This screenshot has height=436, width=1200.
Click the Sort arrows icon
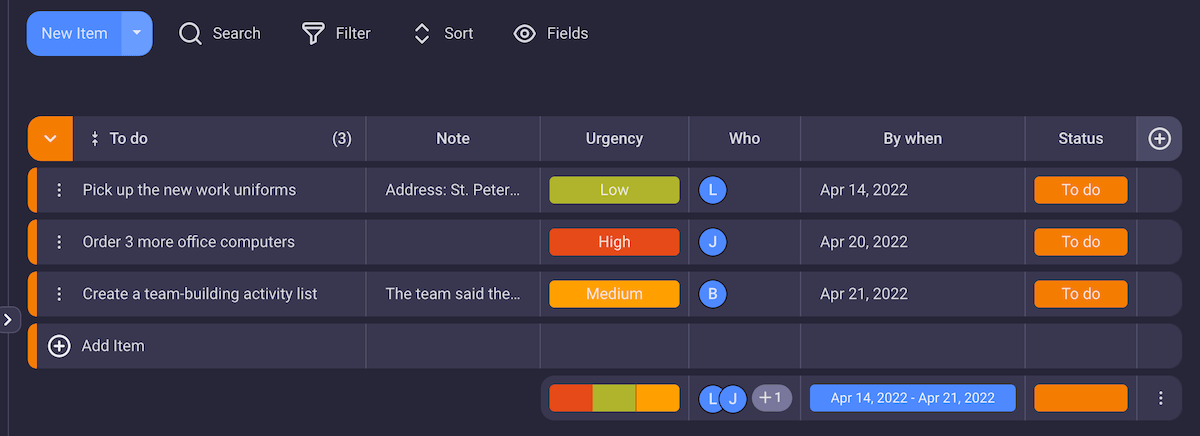pyautogui.click(x=422, y=34)
